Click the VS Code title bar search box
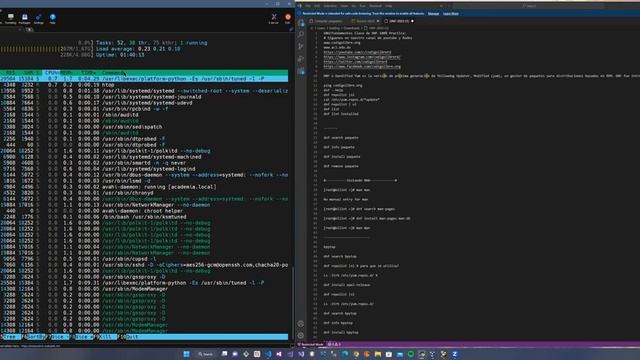 click(x=530, y=6)
